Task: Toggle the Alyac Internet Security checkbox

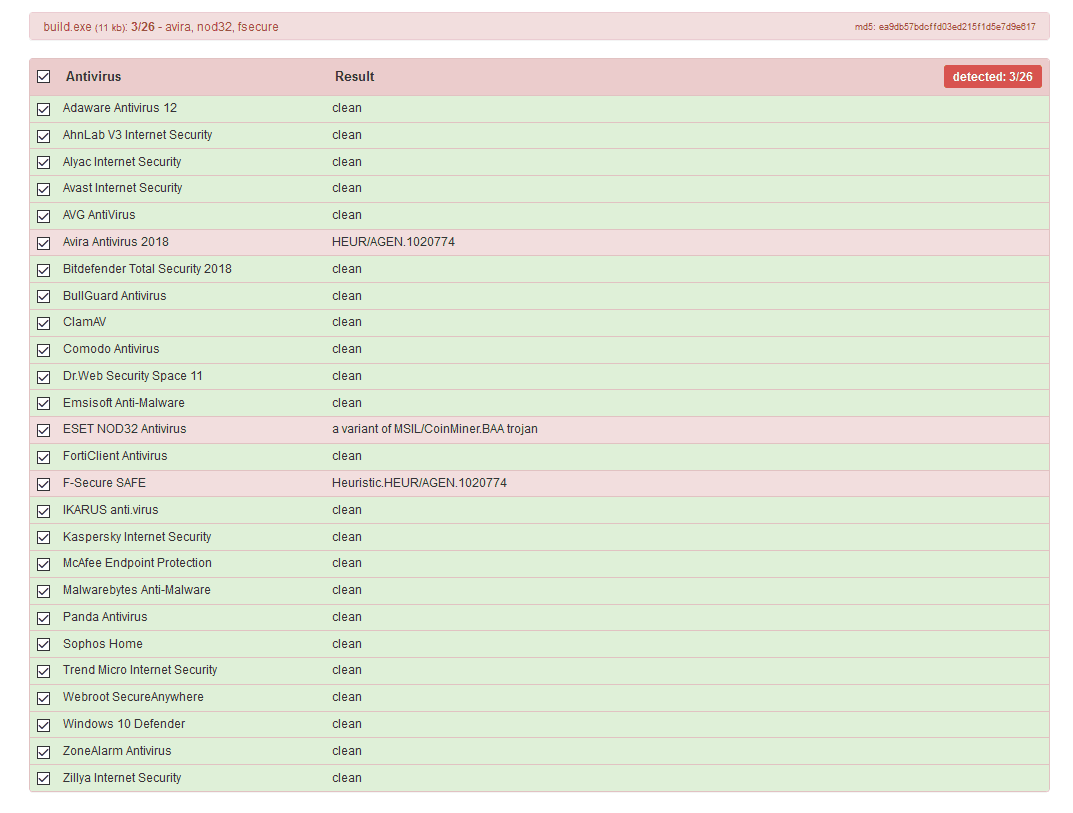Action: pyautogui.click(x=44, y=163)
